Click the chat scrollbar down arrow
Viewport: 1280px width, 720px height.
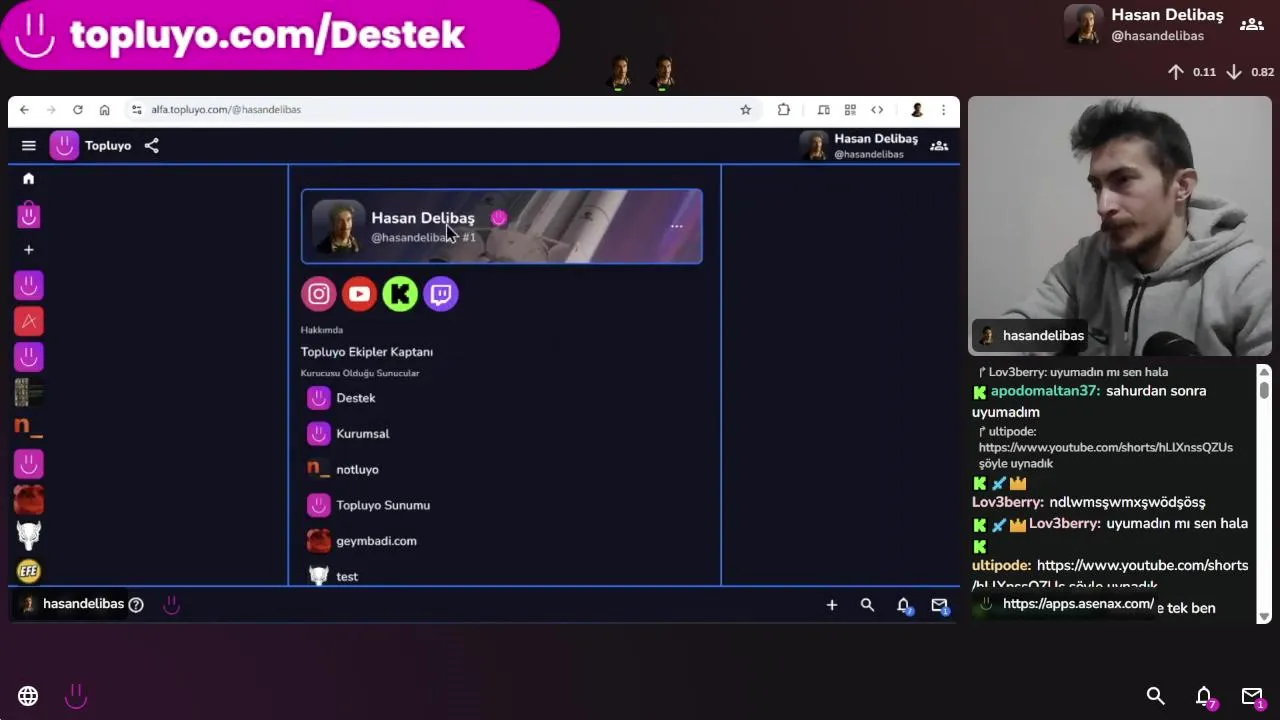(1264, 616)
